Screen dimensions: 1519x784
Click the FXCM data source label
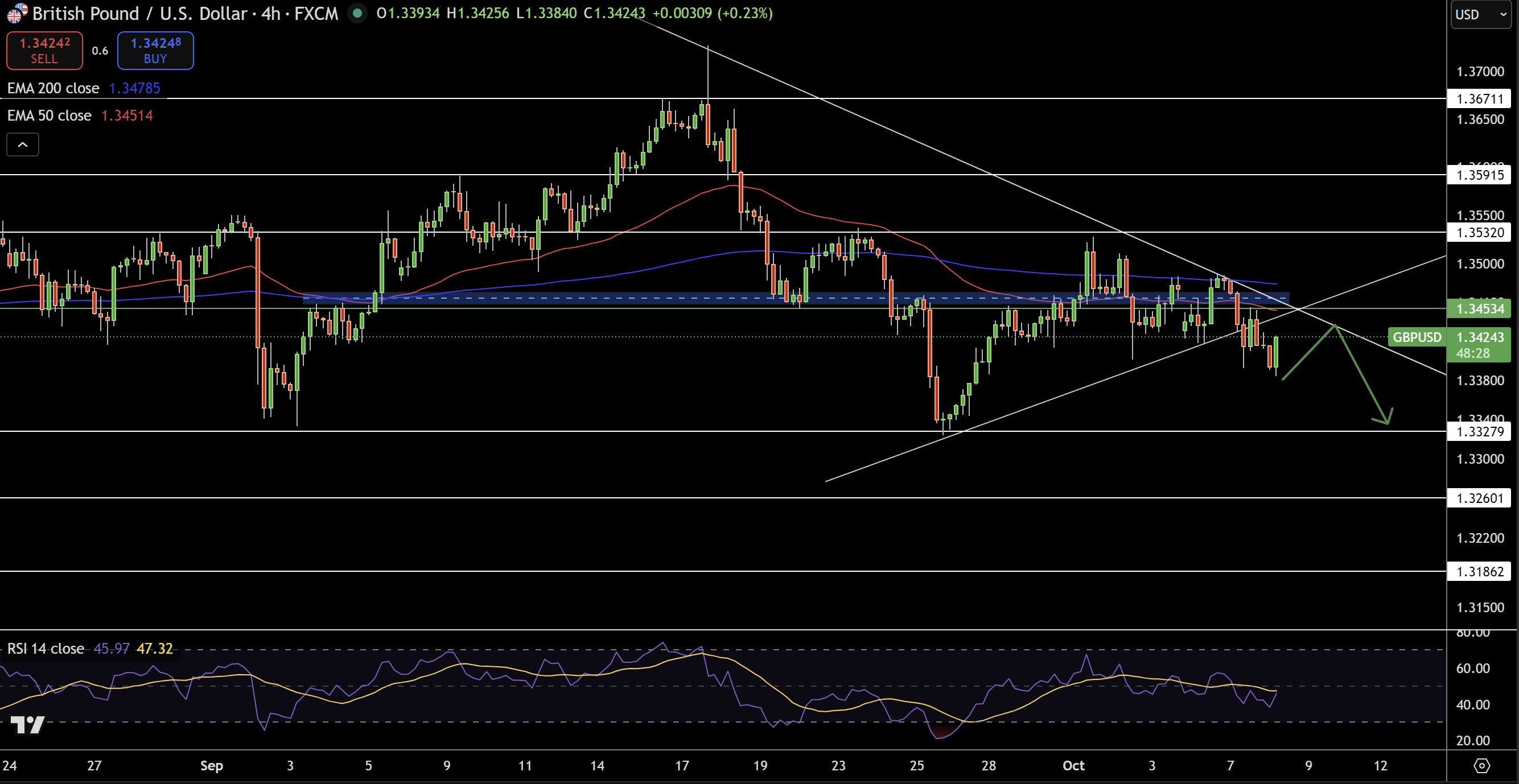click(x=316, y=13)
